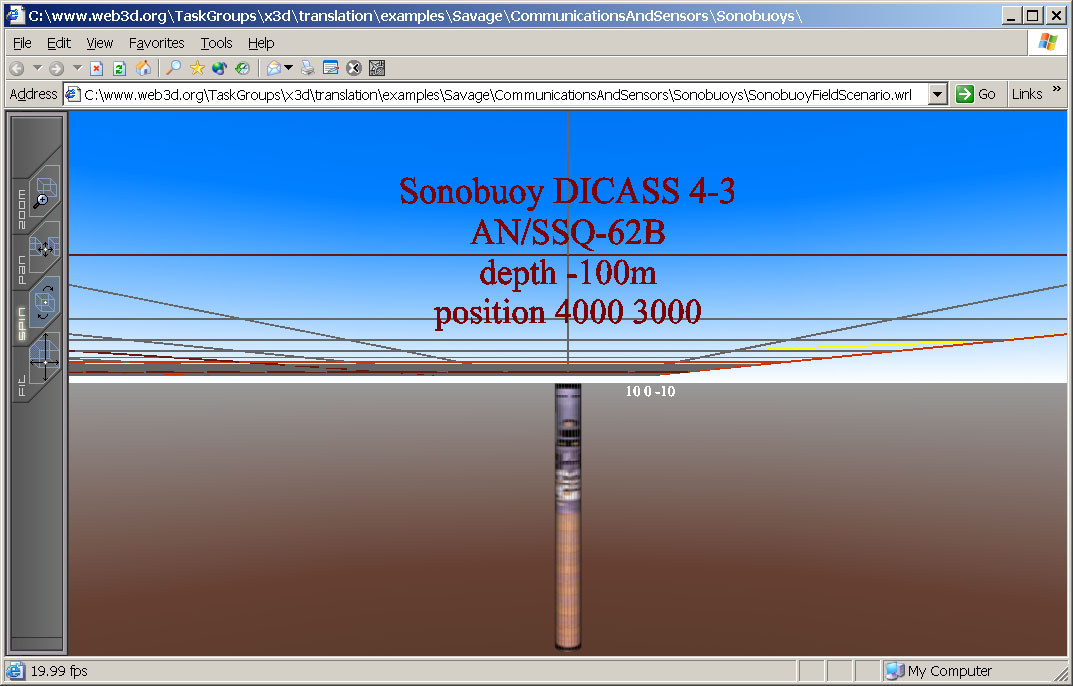Open the Favorites menu
The height and width of the screenshot is (686, 1073).
pos(156,43)
